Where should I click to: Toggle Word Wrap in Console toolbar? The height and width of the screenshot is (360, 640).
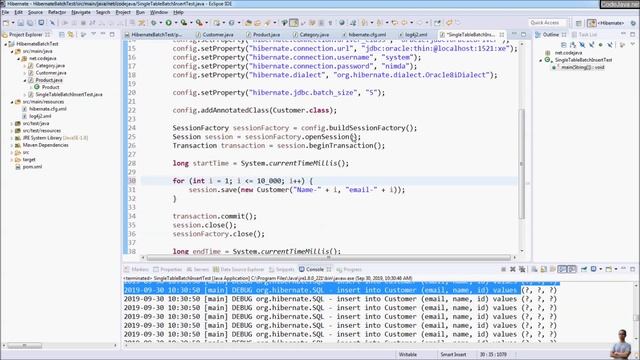[553, 269]
